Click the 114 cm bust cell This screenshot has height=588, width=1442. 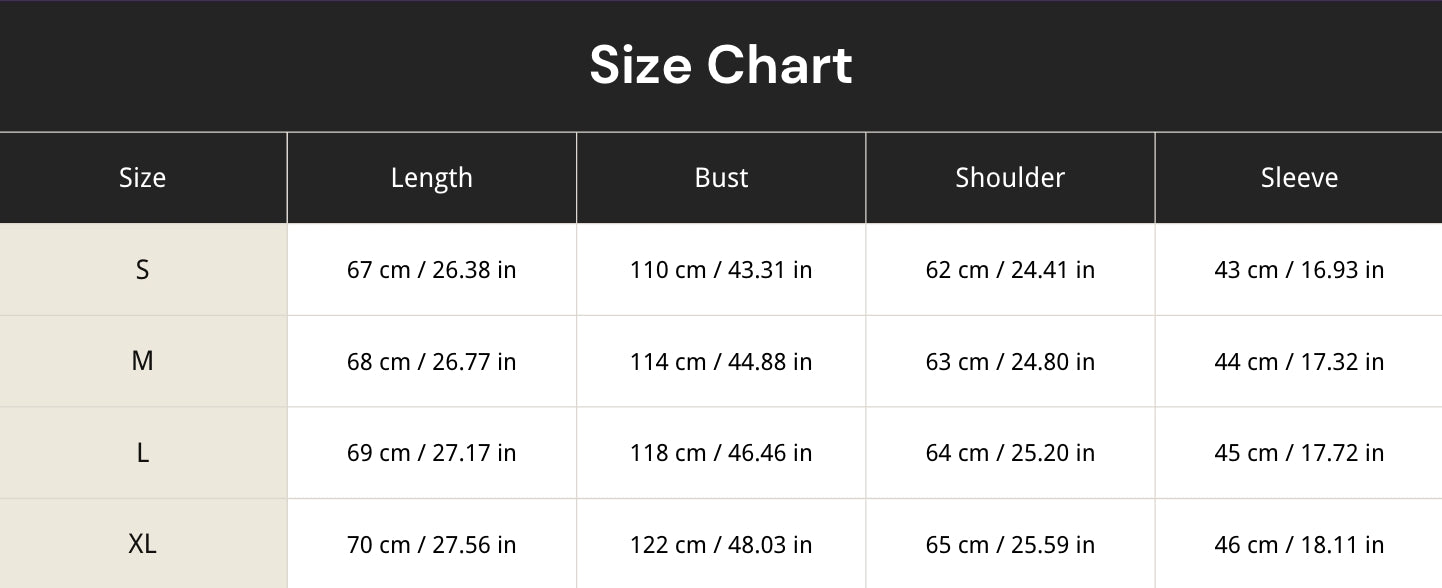pos(721,361)
